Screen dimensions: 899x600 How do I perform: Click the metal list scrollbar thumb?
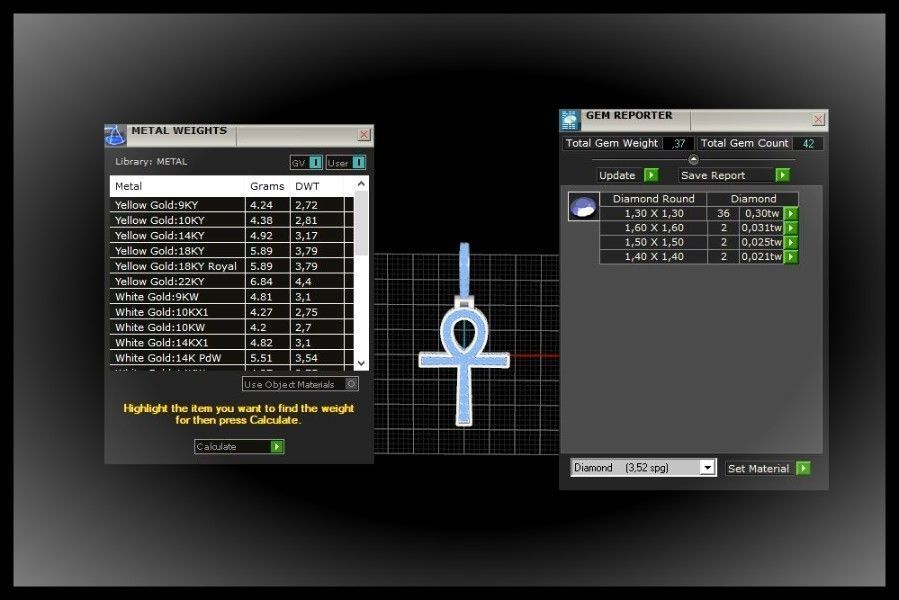pyautogui.click(x=361, y=224)
